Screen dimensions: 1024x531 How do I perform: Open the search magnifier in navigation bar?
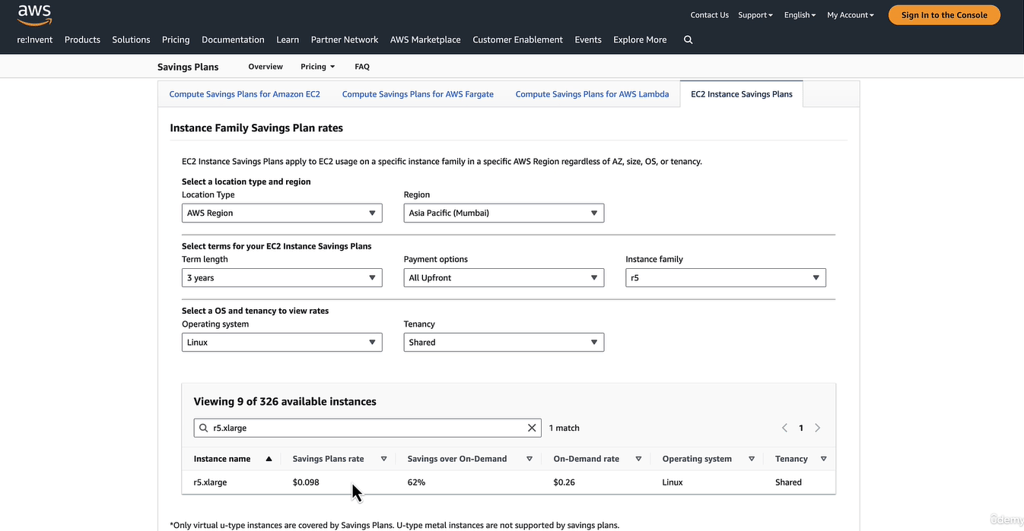pos(688,40)
